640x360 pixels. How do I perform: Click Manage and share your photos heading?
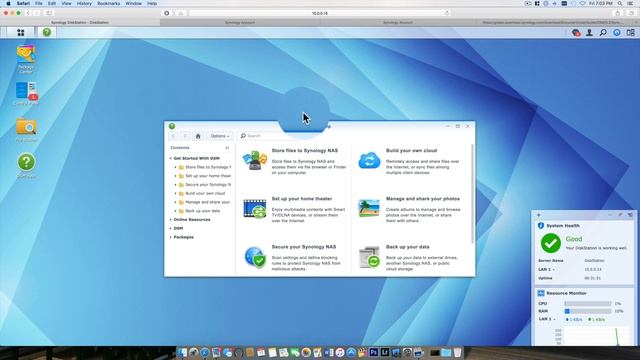(x=423, y=199)
